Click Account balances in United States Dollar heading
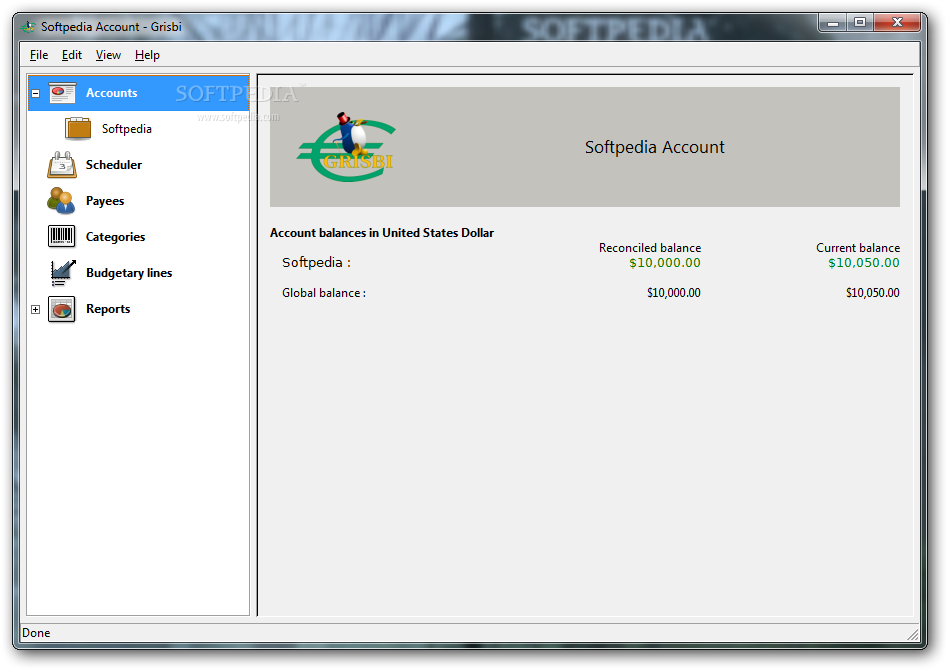948x670 pixels. click(x=381, y=233)
